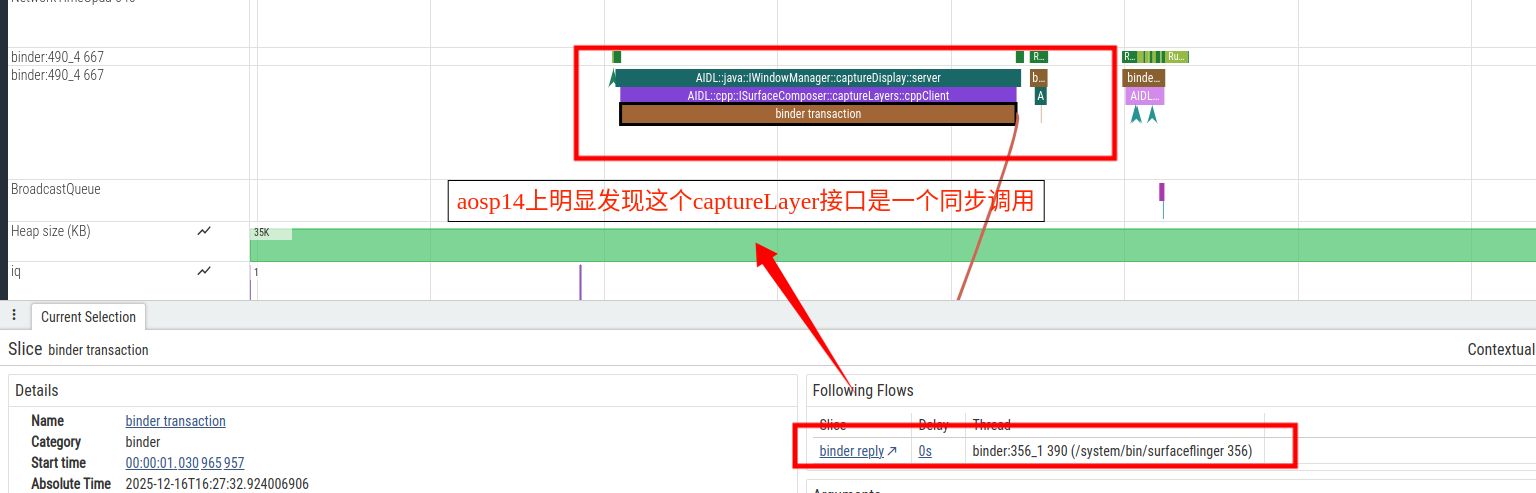Select the purple BroadcastQueue slice
Viewport: 1536px width, 493px height.
click(x=1162, y=192)
